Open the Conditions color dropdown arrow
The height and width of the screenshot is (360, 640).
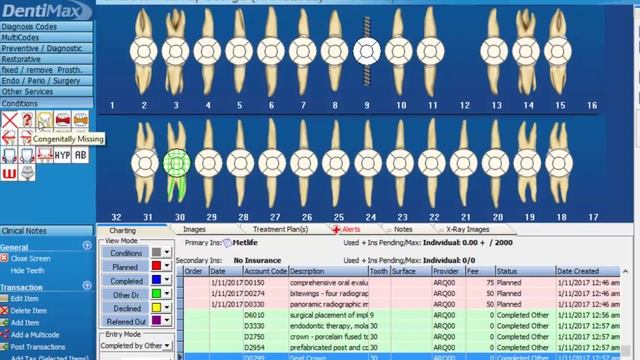167,252
